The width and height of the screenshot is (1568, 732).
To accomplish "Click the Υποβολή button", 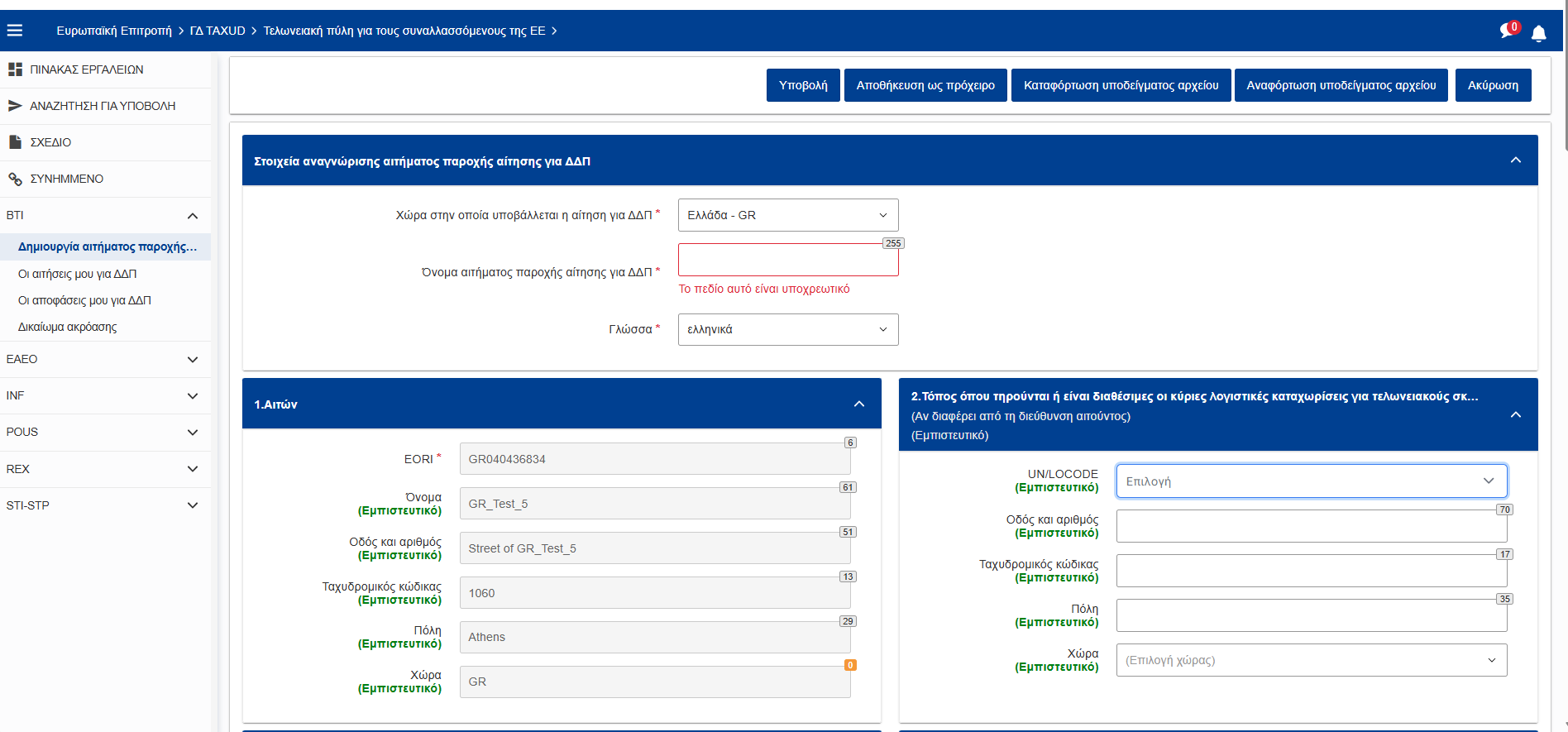I will 802,85.
